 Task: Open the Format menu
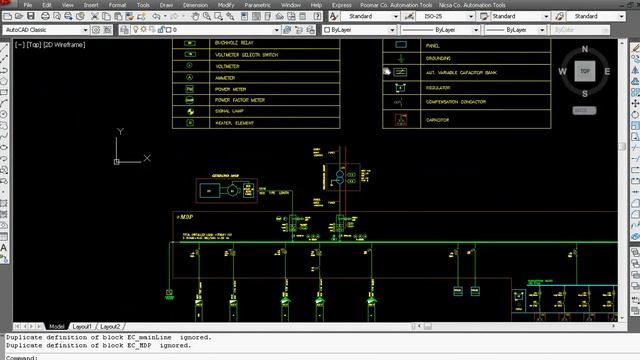(x=117, y=5)
